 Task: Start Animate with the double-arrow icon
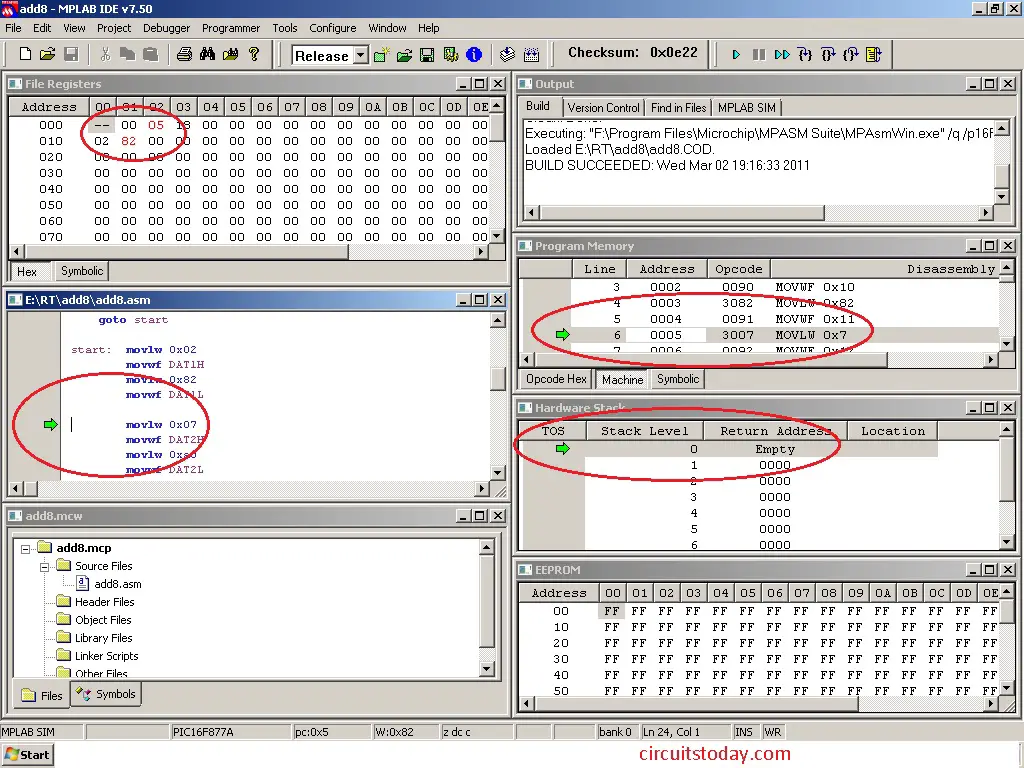tap(782, 54)
